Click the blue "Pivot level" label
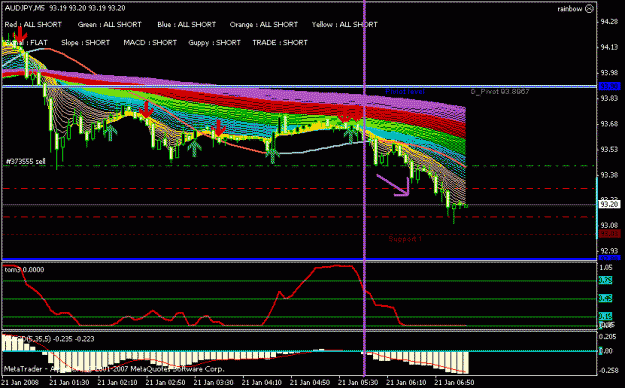This screenshot has width=625, height=388. 405,92
